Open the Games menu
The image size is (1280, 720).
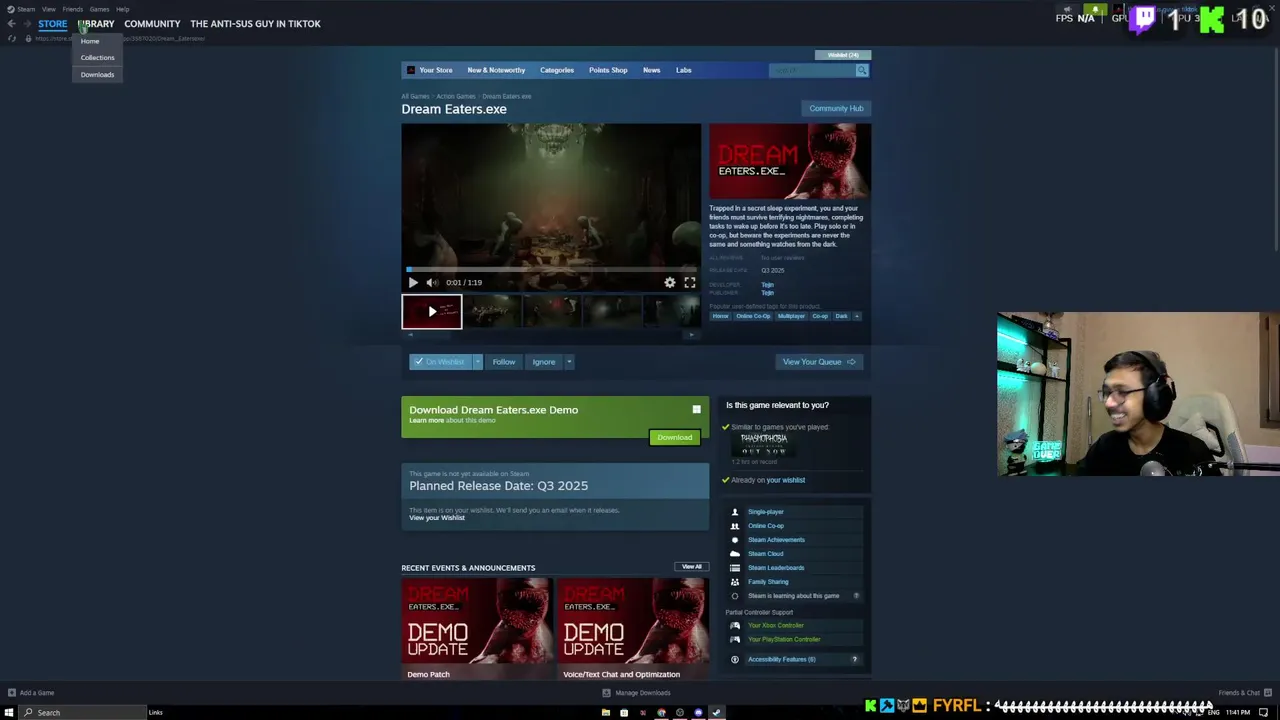click(x=99, y=9)
